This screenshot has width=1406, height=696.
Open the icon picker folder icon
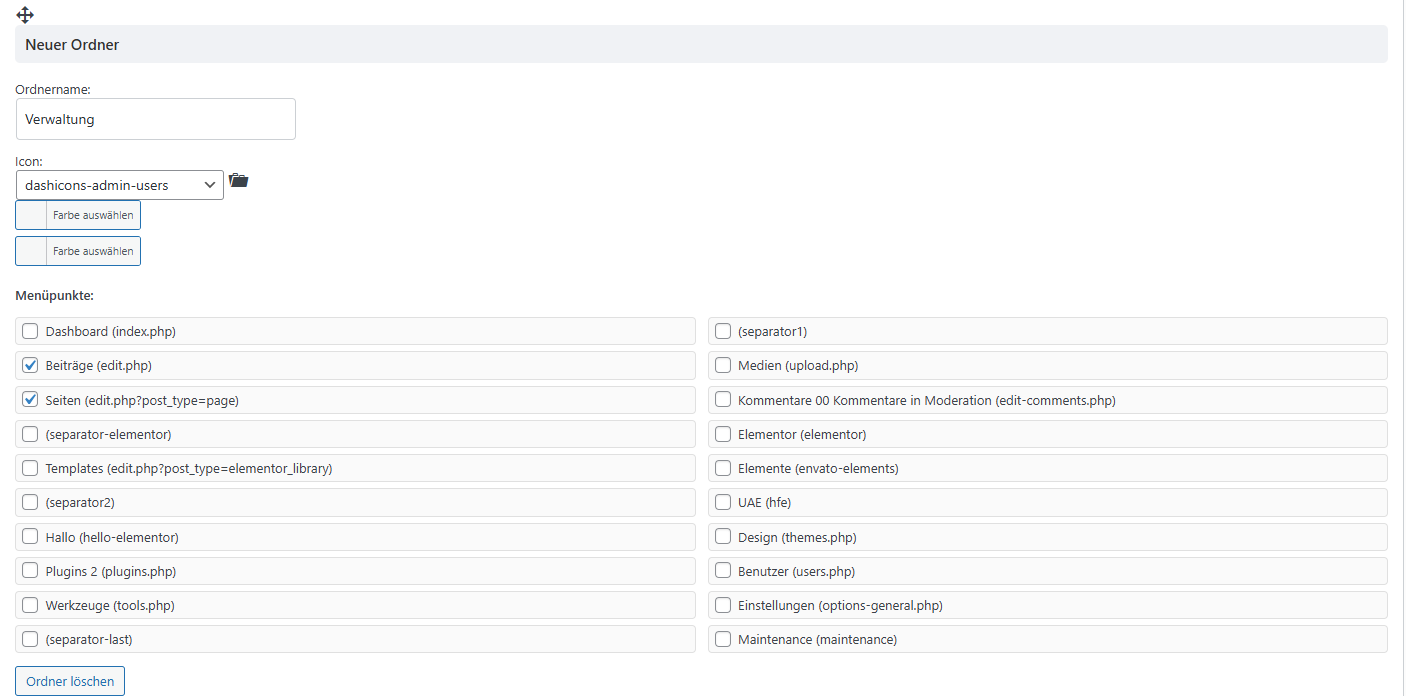pos(238,181)
